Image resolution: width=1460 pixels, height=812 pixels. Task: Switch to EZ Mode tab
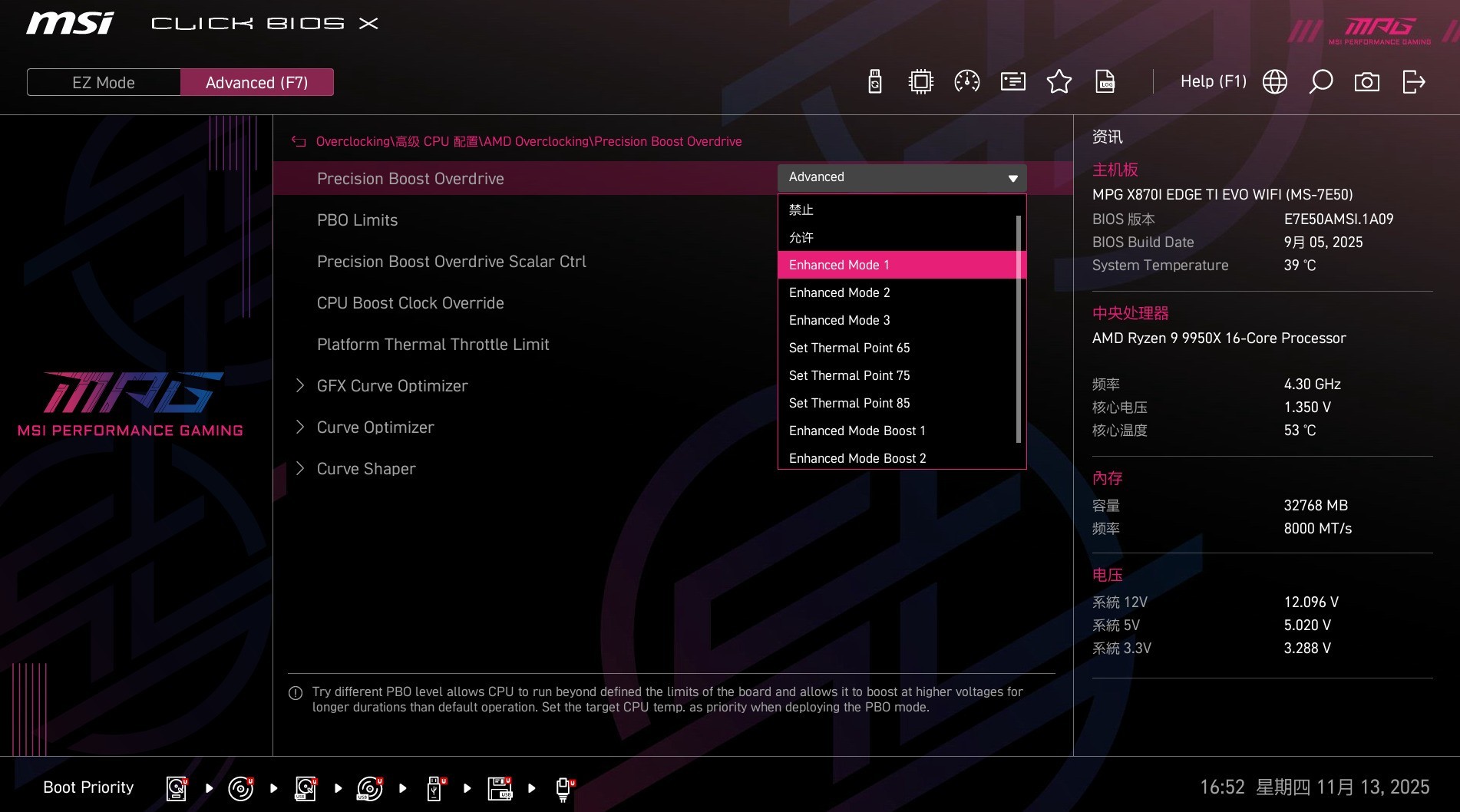click(x=103, y=82)
